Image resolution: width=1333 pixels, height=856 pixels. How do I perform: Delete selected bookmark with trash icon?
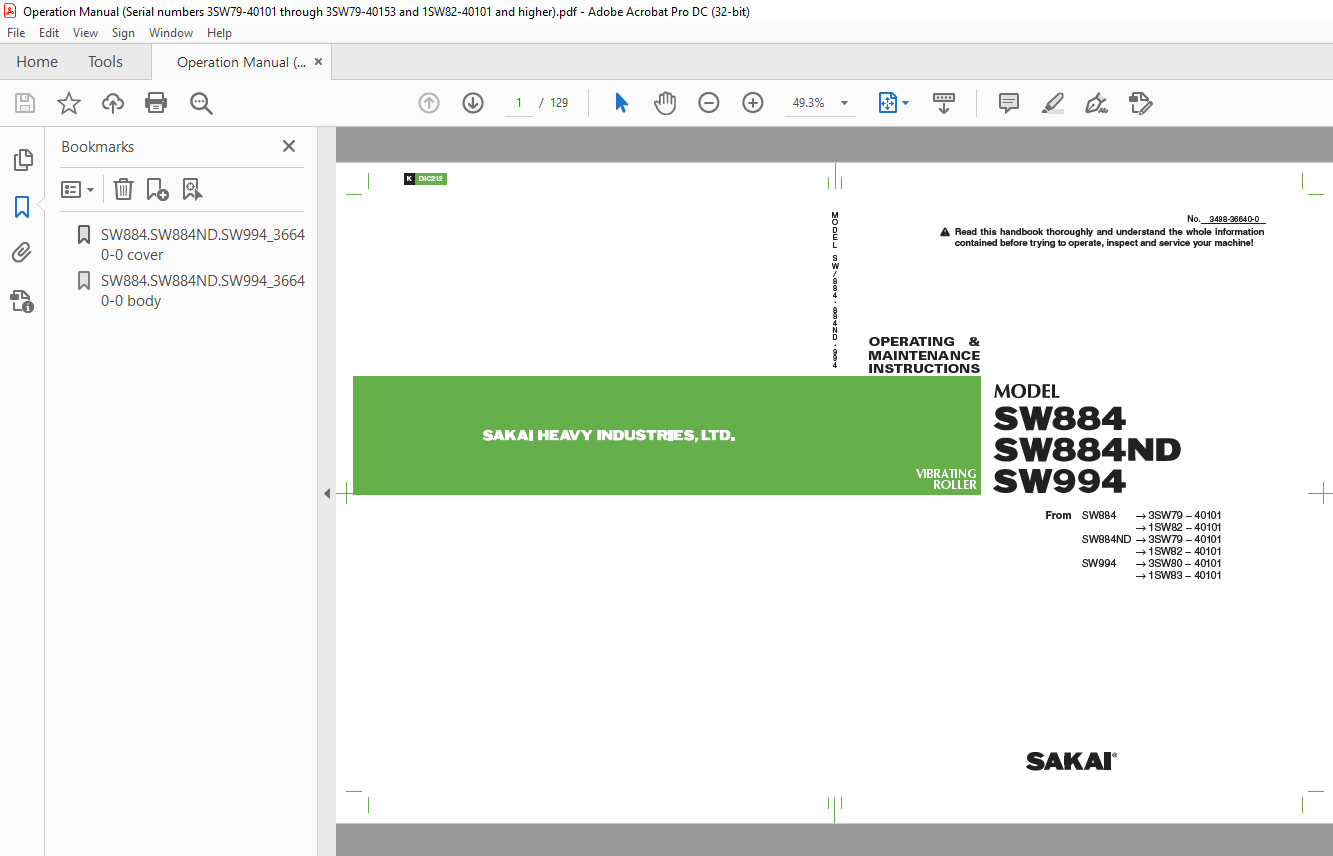pos(123,189)
